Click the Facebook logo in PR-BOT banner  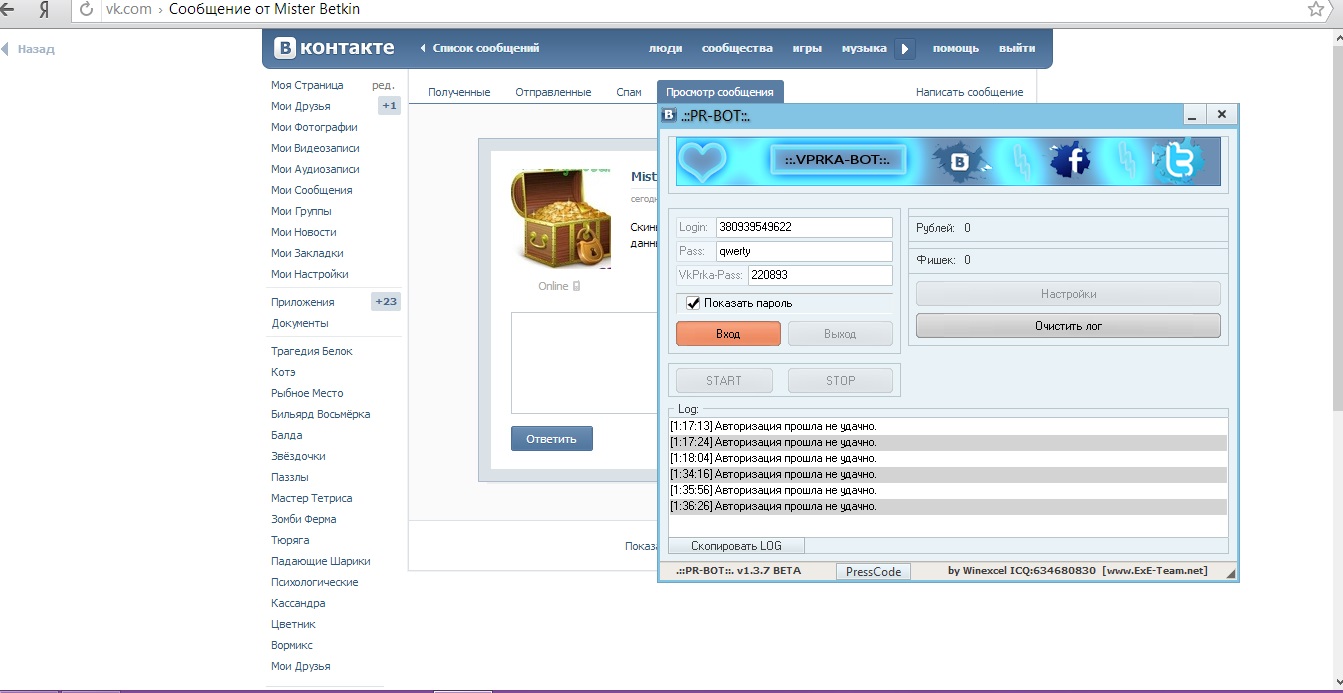pos(1070,161)
